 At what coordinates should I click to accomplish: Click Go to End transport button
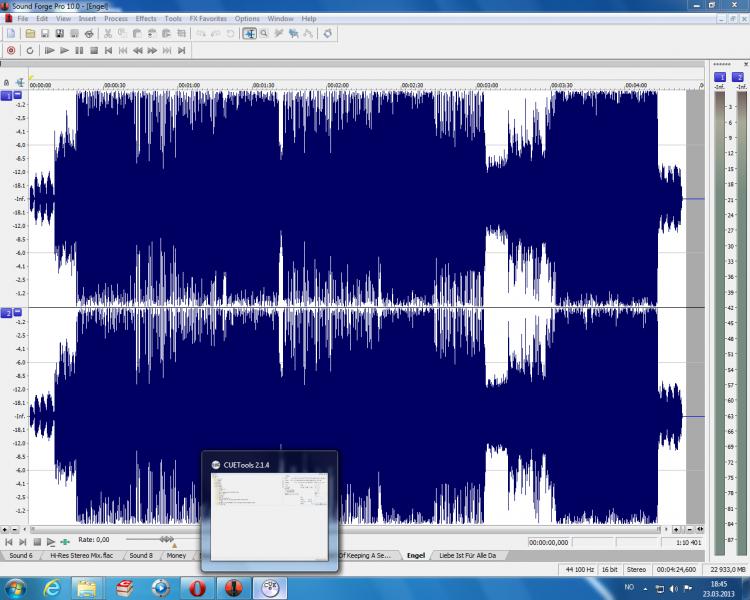181,50
